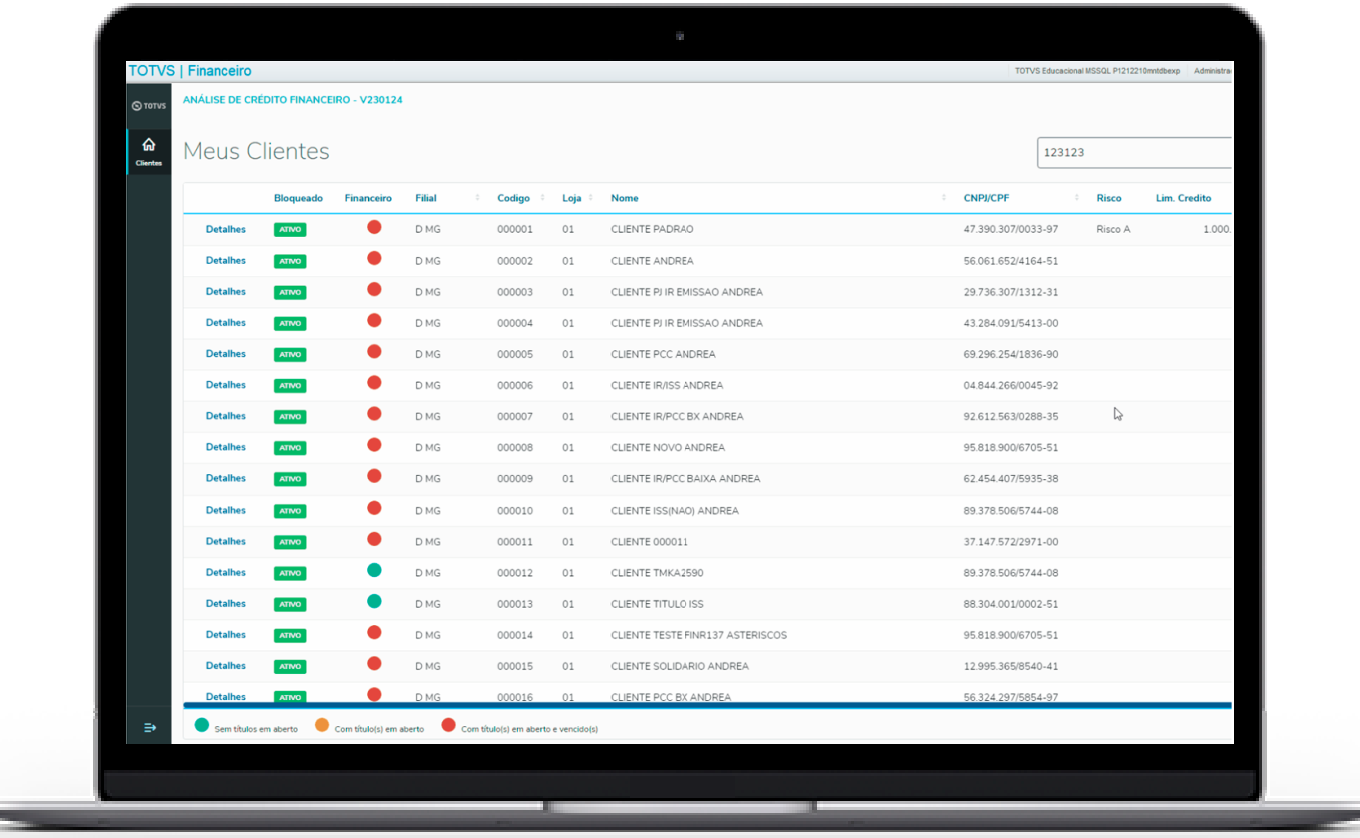Click the green legend dot 'Sem títulos em aberto'
Image resolution: width=1360 pixels, height=838 pixels.
(202, 726)
